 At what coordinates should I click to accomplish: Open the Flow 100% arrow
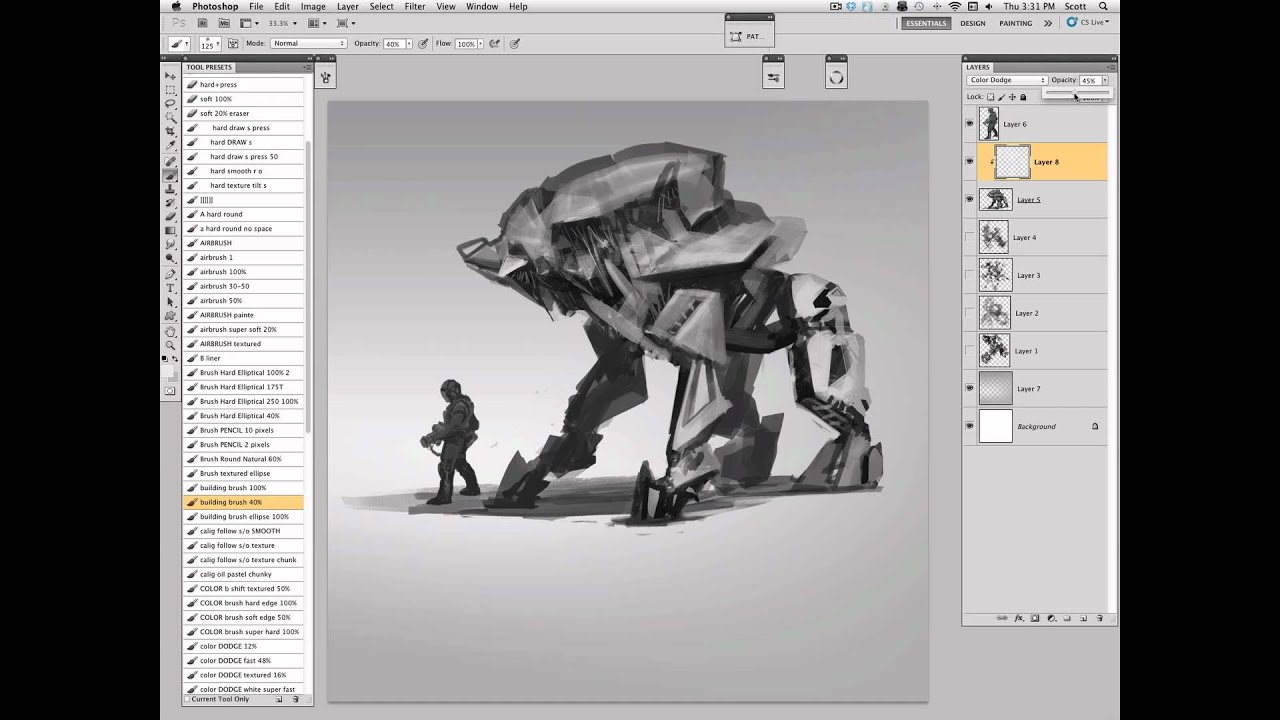click(480, 44)
